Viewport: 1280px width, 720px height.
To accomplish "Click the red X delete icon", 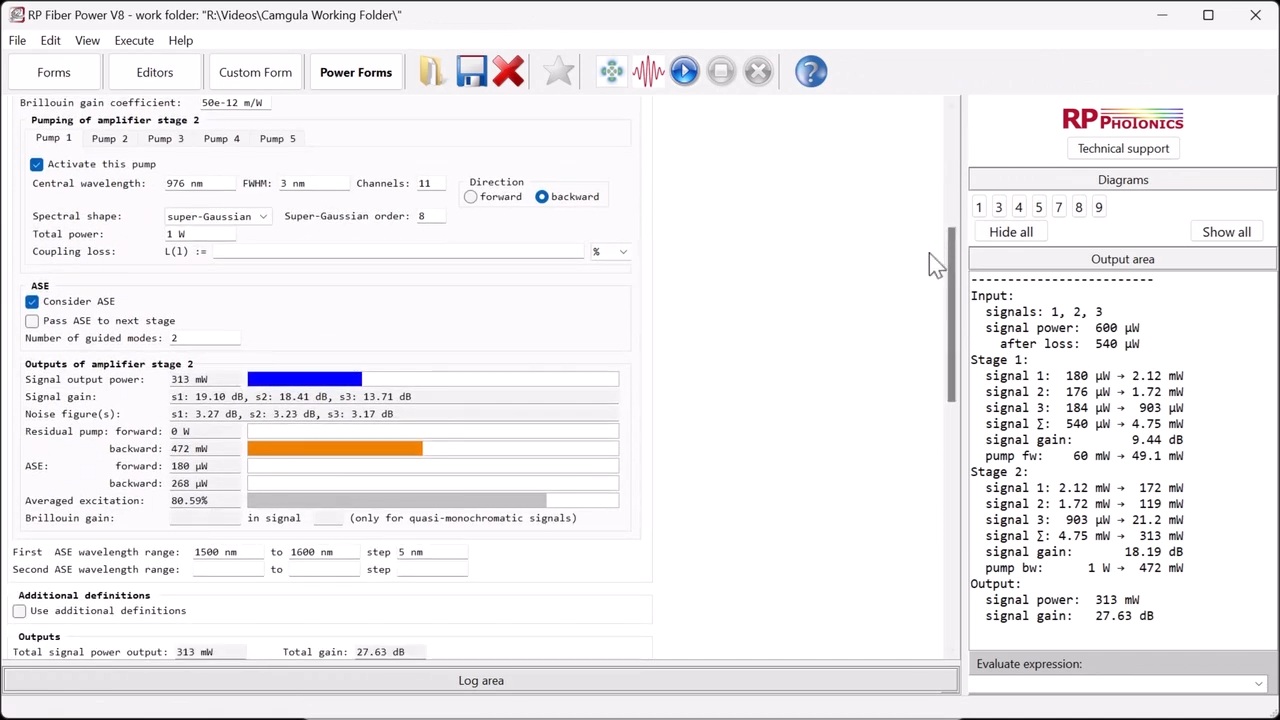I will (508, 72).
